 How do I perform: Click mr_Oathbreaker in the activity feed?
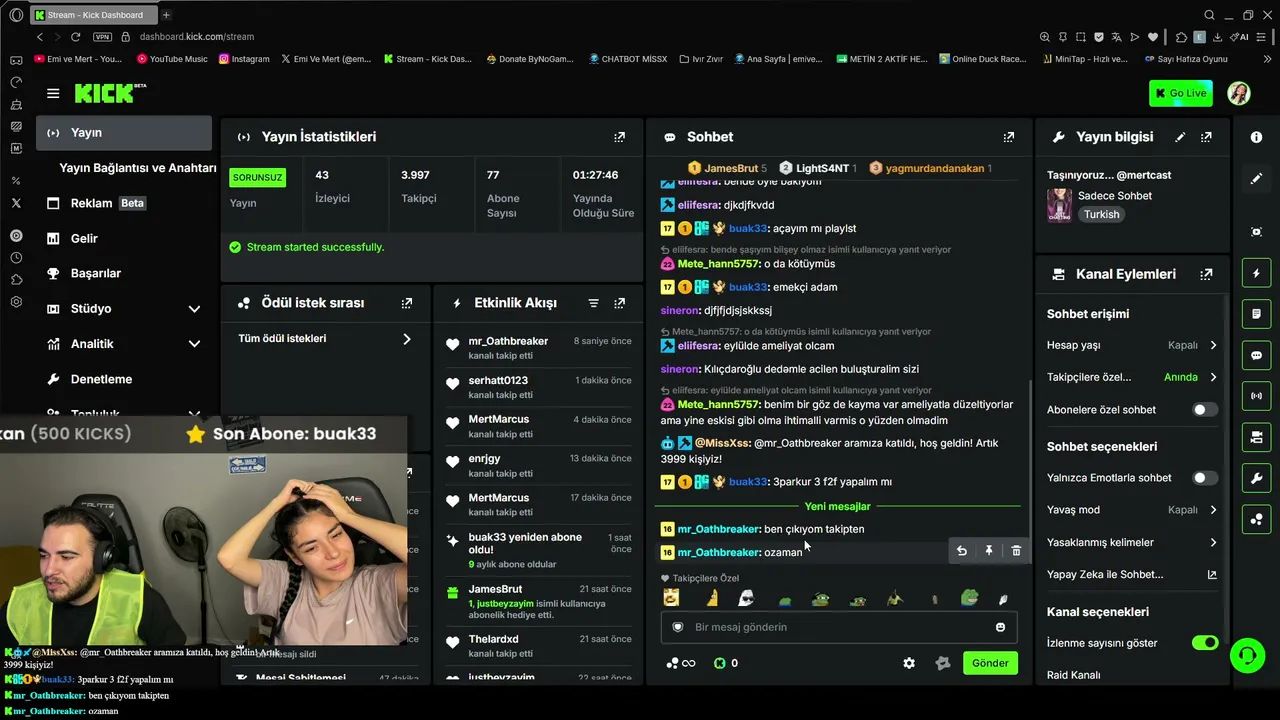point(508,341)
